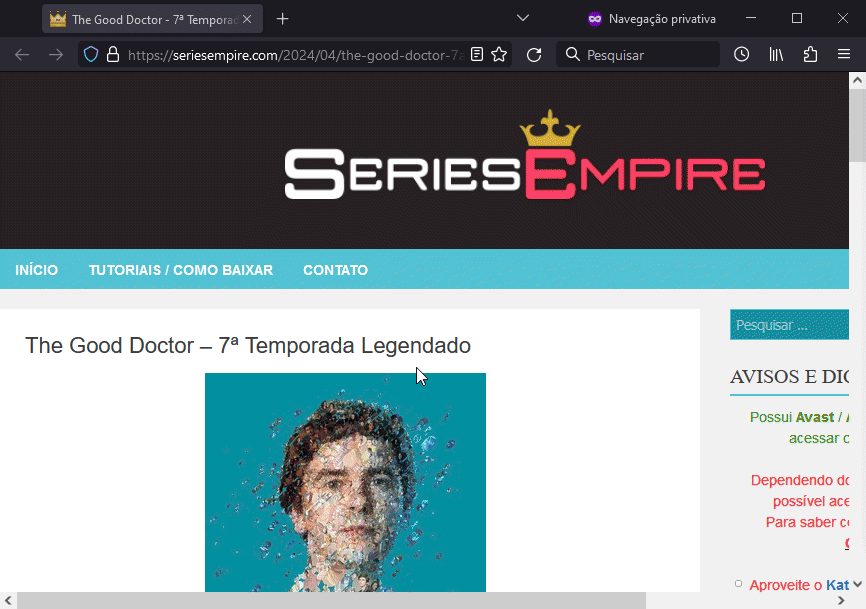This screenshot has width=866, height=609.
Task: Open a new tab with plus button
Action: tap(283, 19)
